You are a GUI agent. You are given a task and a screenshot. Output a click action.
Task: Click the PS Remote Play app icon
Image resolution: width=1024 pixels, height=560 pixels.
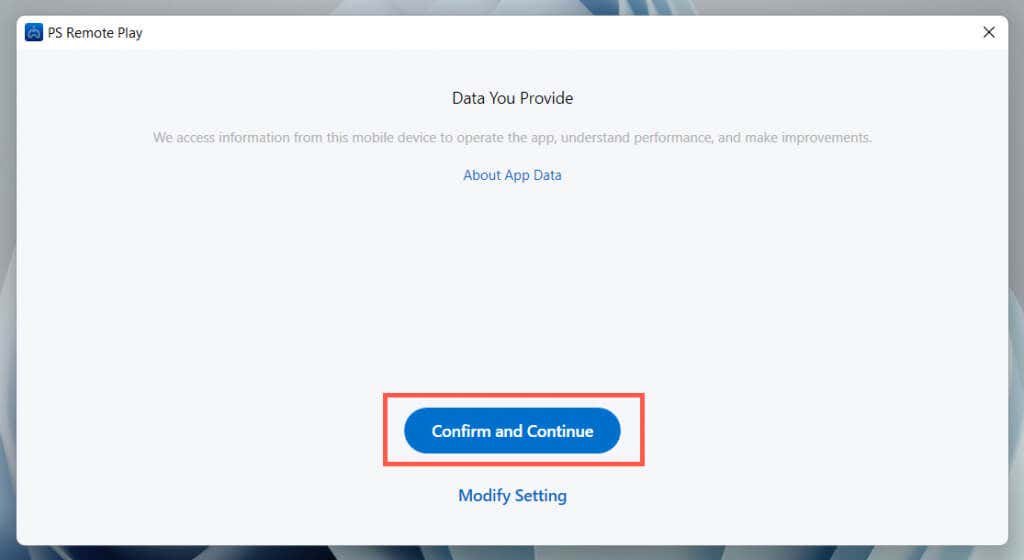[34, 32]
